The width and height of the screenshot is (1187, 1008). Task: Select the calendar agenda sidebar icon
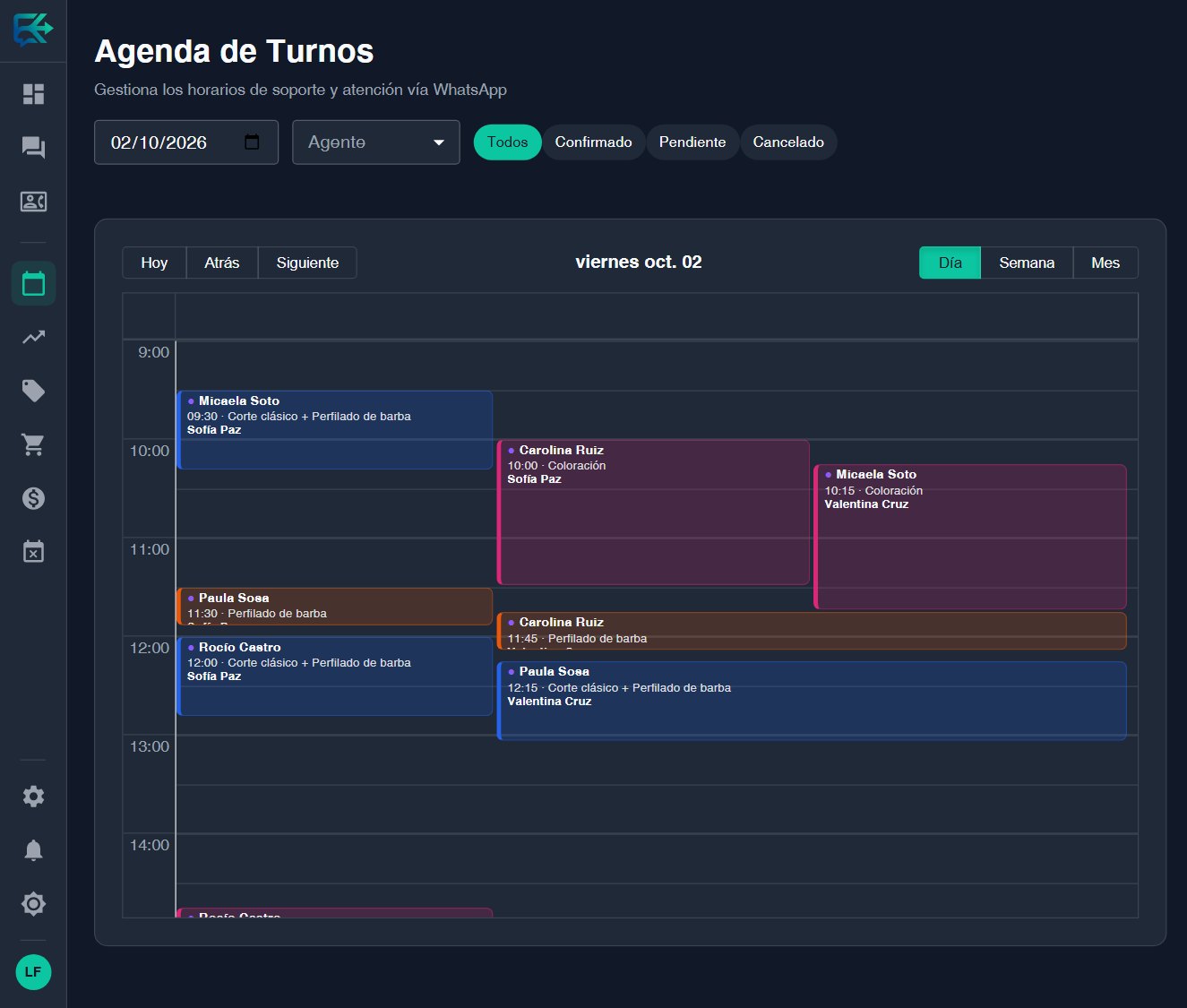tap(33, 284)
